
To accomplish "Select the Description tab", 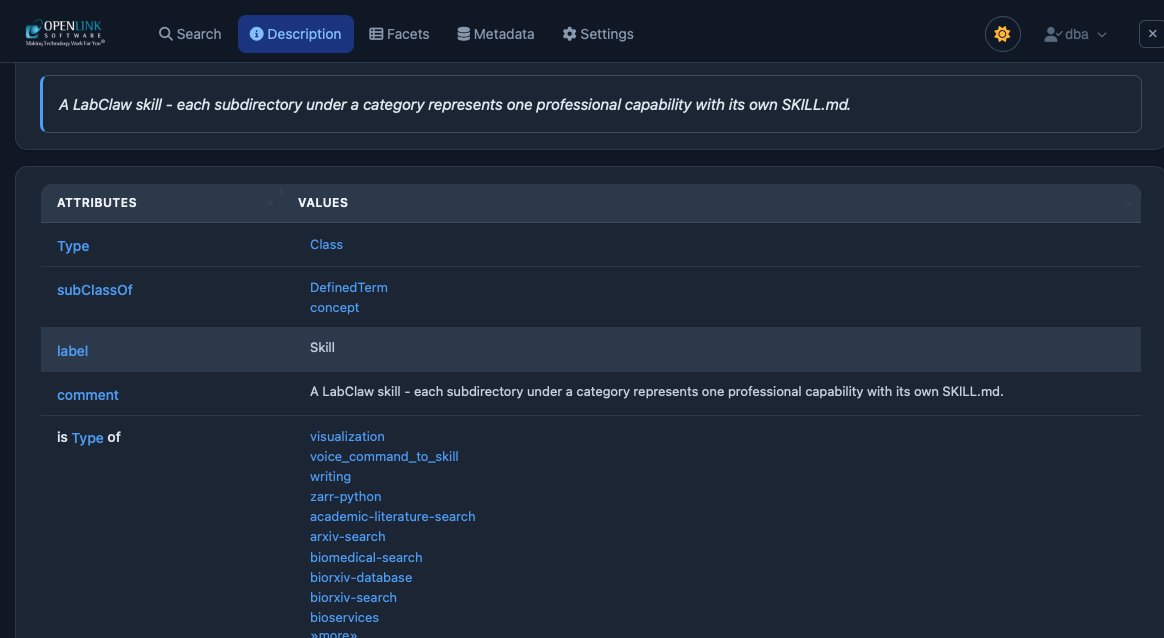I will pos(295,34).
